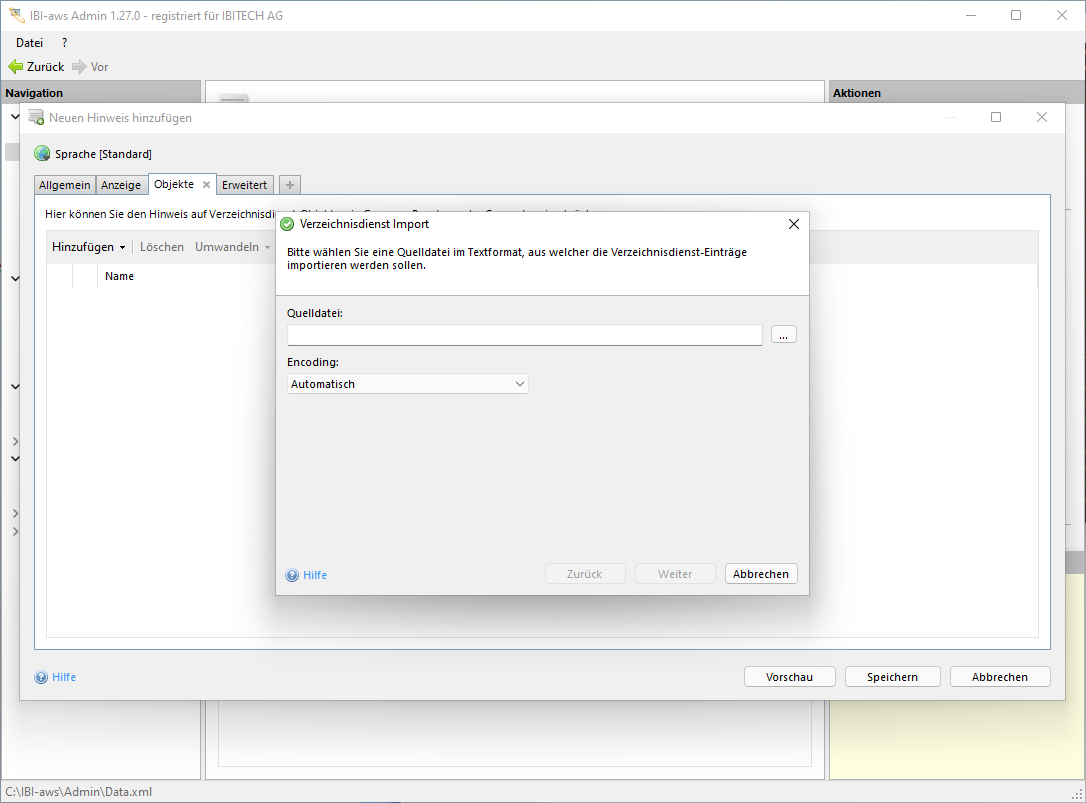1086x803 pixels.
Task: Open the question mark help menu
Action: coord(65,43)
